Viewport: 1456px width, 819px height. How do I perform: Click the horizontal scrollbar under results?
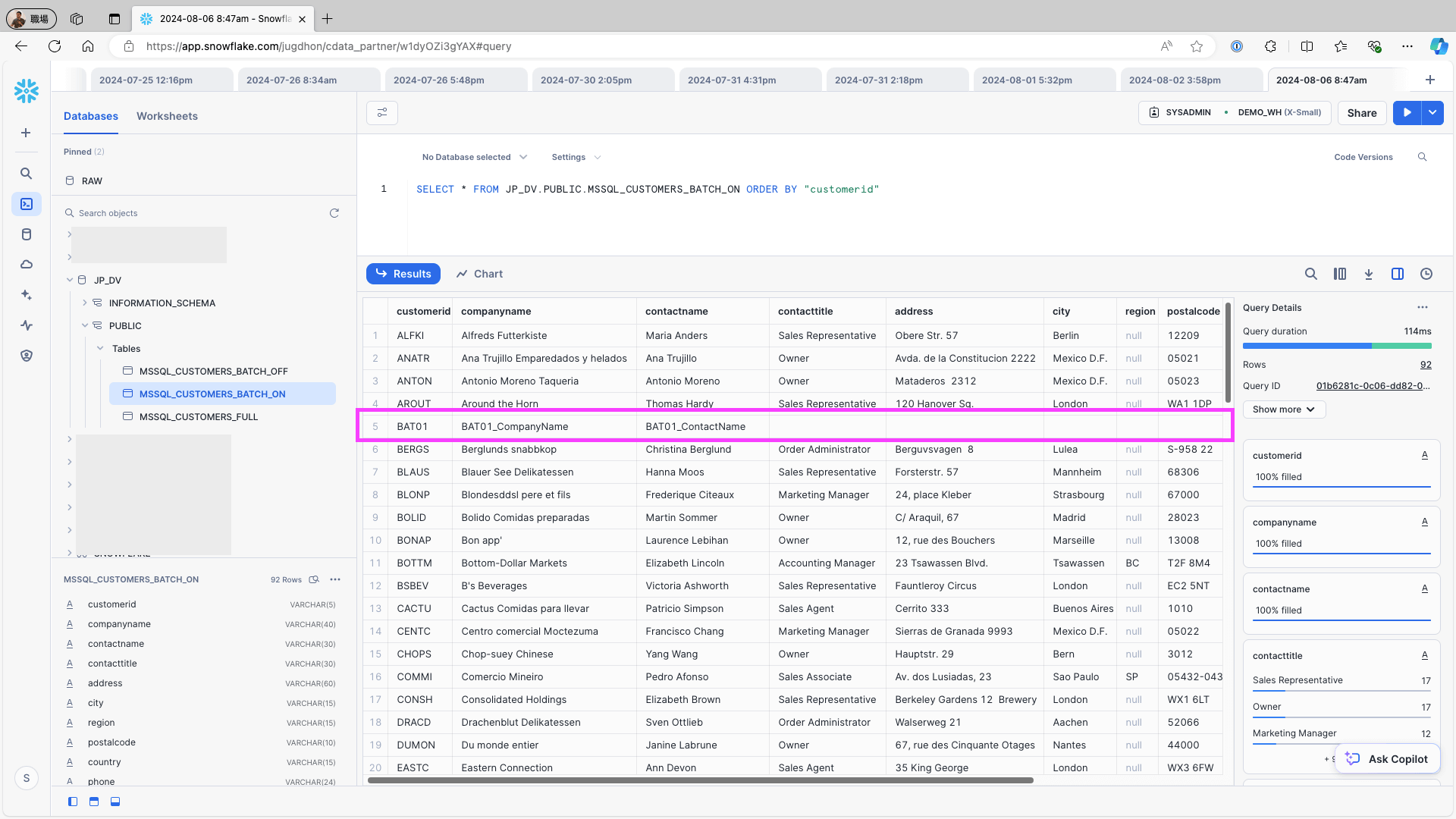pos(700,780)
